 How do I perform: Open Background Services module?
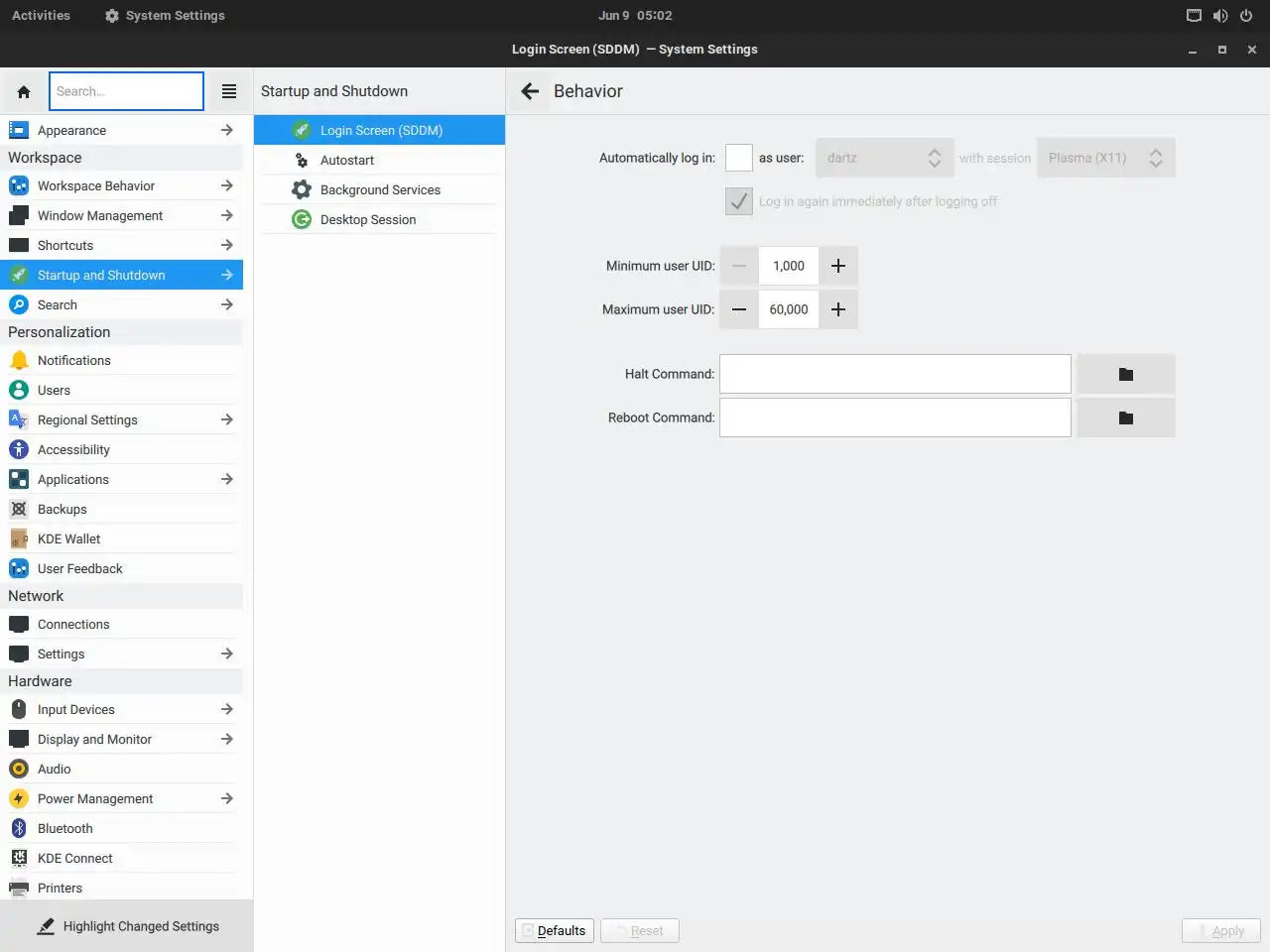coord(379,189)
